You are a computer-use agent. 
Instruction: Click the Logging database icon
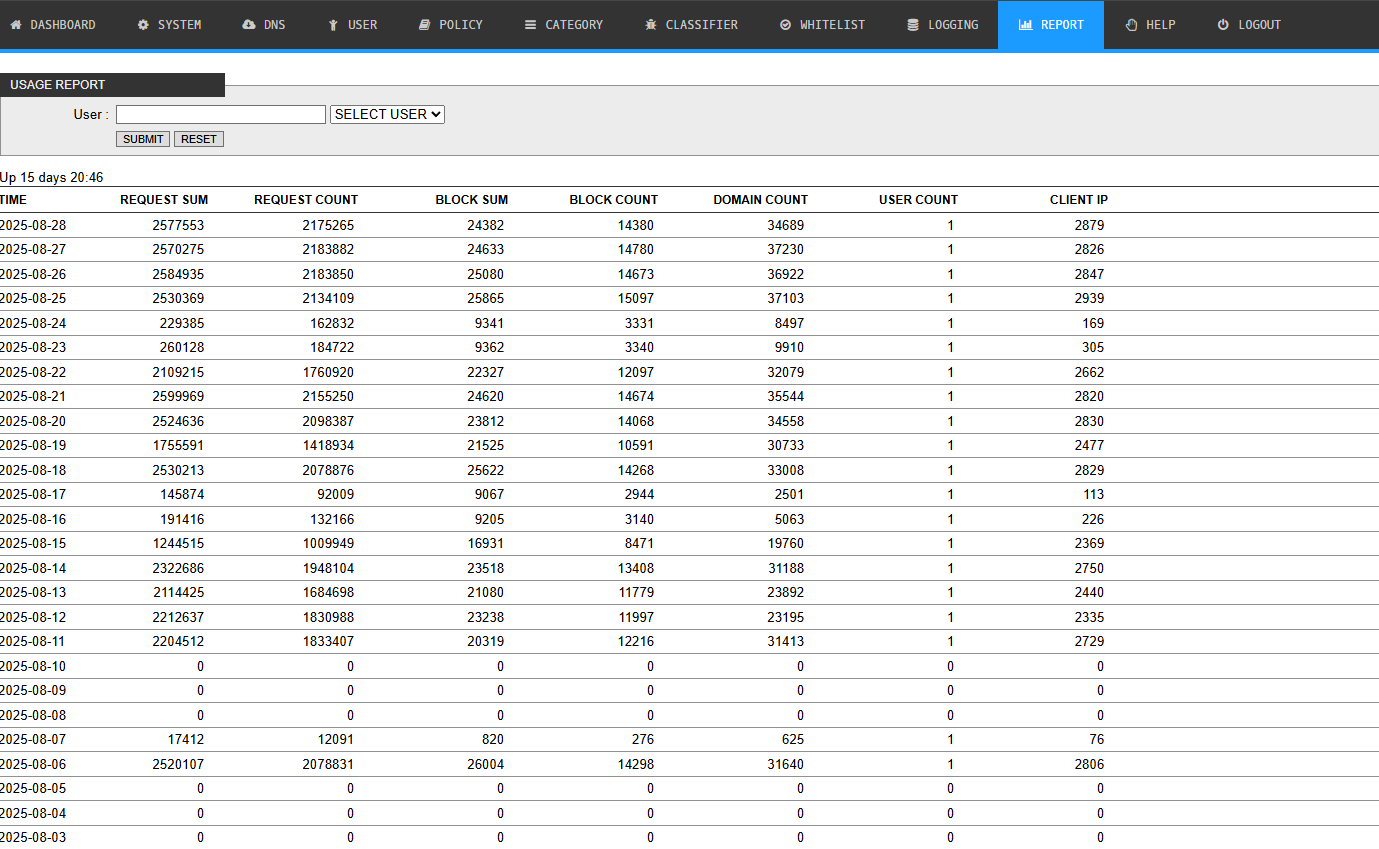(913, 25)
